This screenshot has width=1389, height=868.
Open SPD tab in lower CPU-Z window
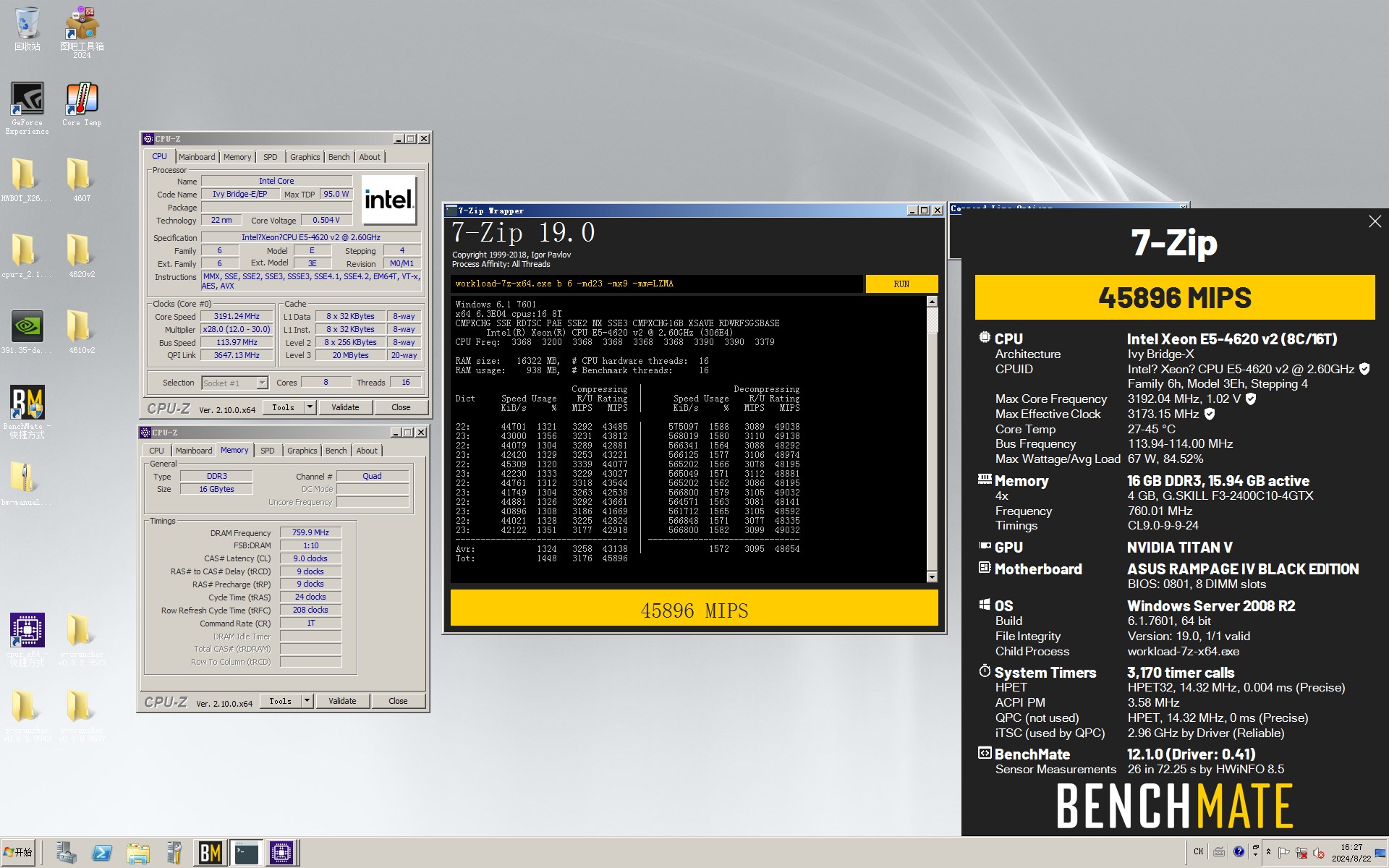267,451
